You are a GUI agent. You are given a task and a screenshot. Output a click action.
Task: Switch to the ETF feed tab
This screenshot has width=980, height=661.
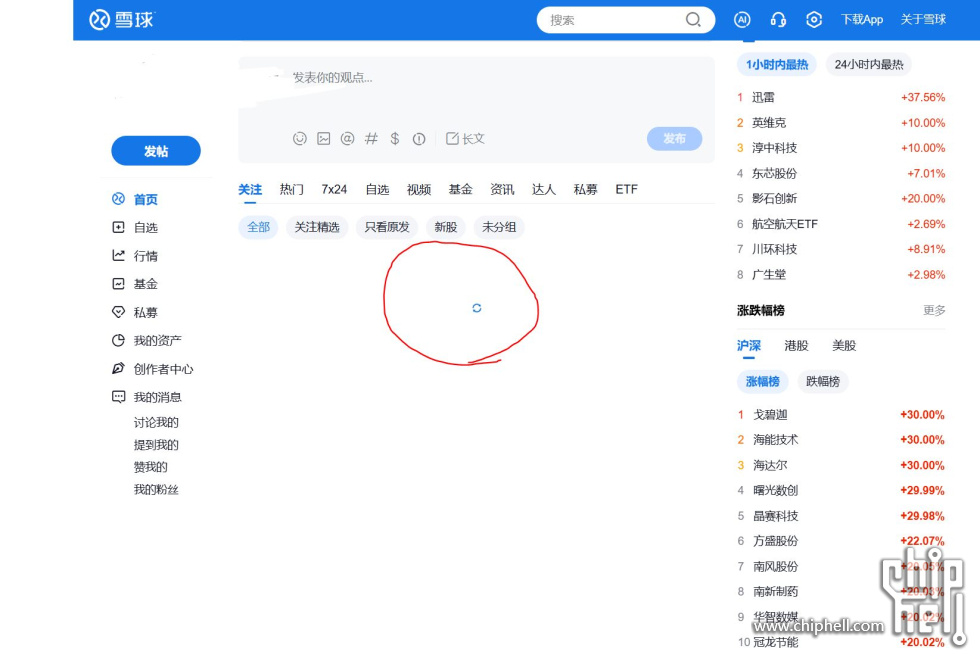point(626,189)
